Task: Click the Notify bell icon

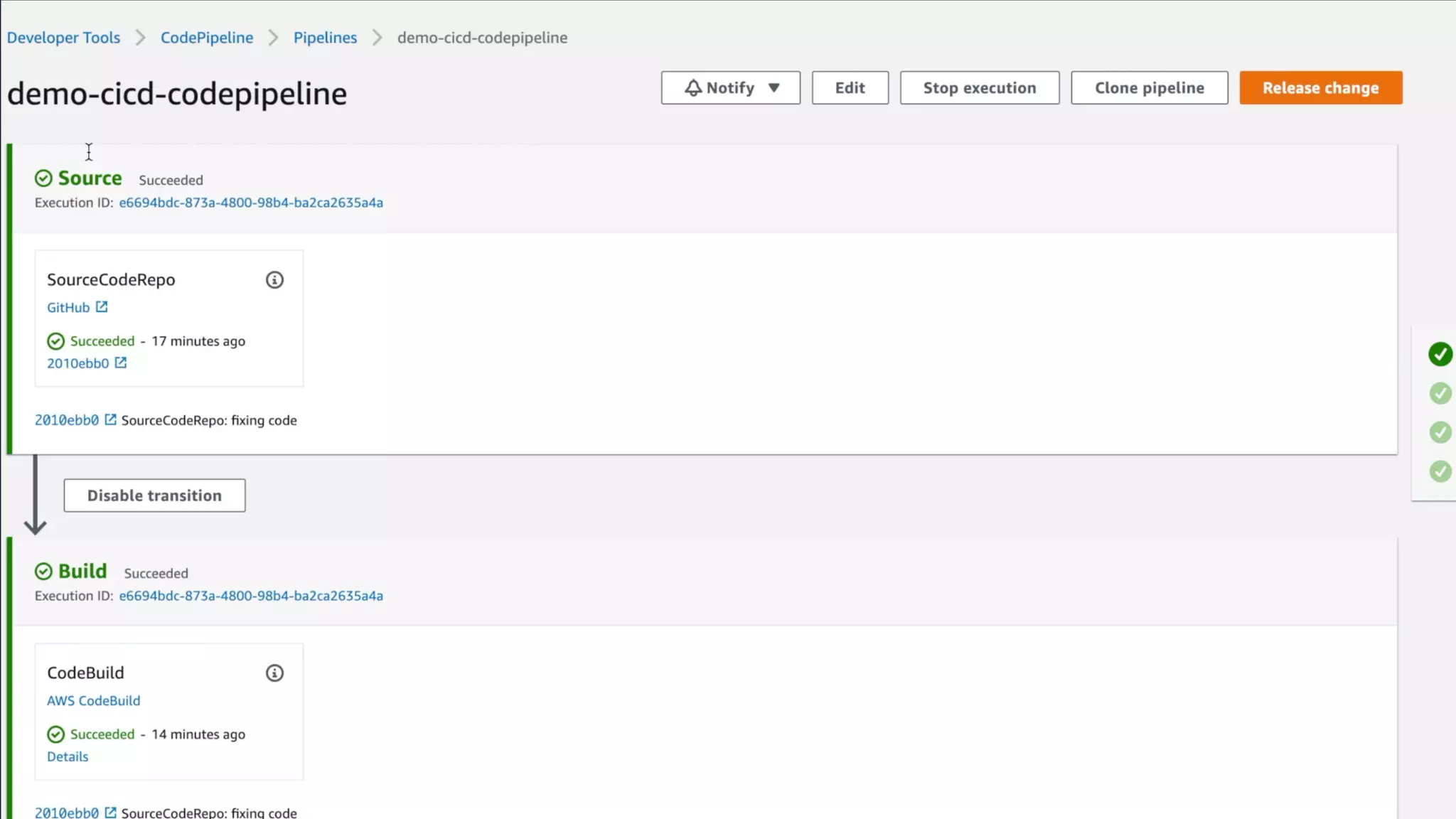Action: tap(693, 87)
